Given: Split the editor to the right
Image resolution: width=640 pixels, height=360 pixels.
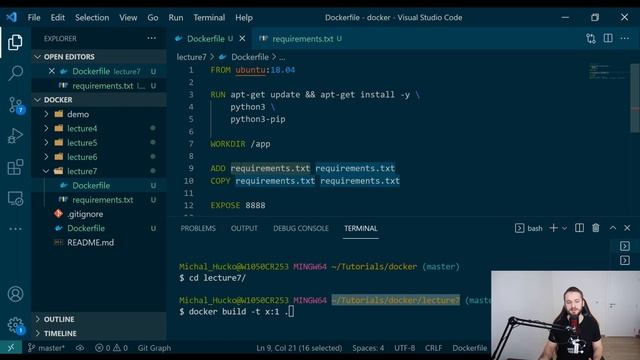Looking at the screenshot, I should (608, 38).
